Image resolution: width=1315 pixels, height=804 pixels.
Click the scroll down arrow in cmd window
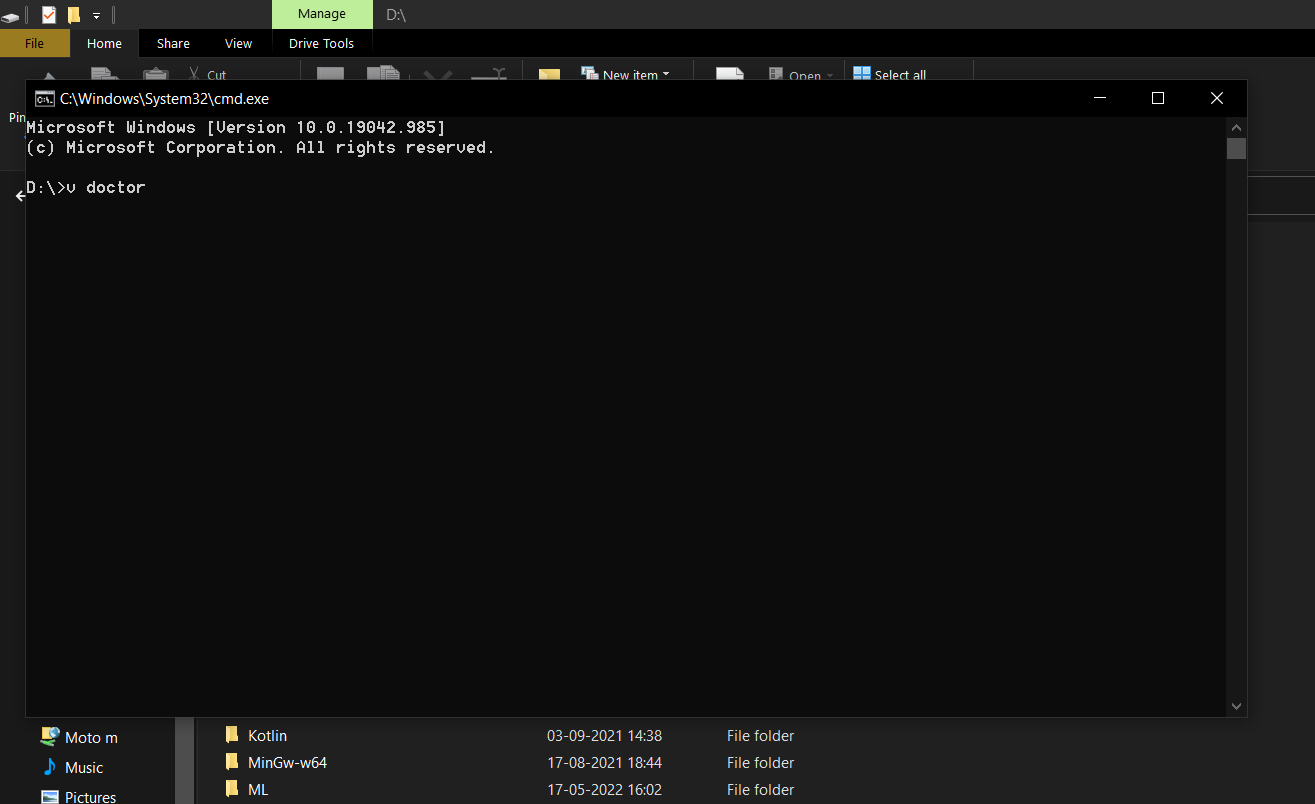[x=1237, y=706]
